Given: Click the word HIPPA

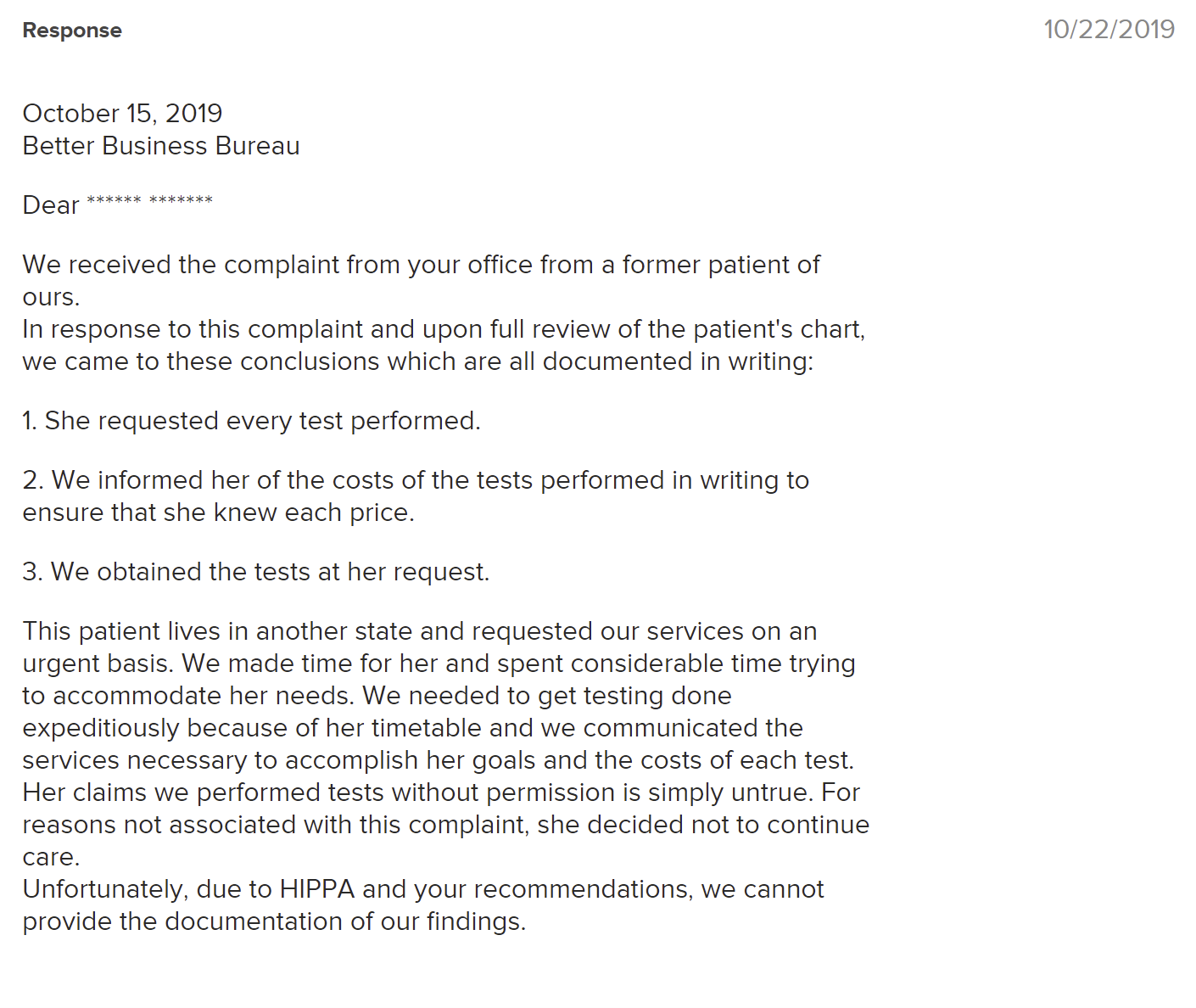Looking at the screenshot, I should pos(317,889).
